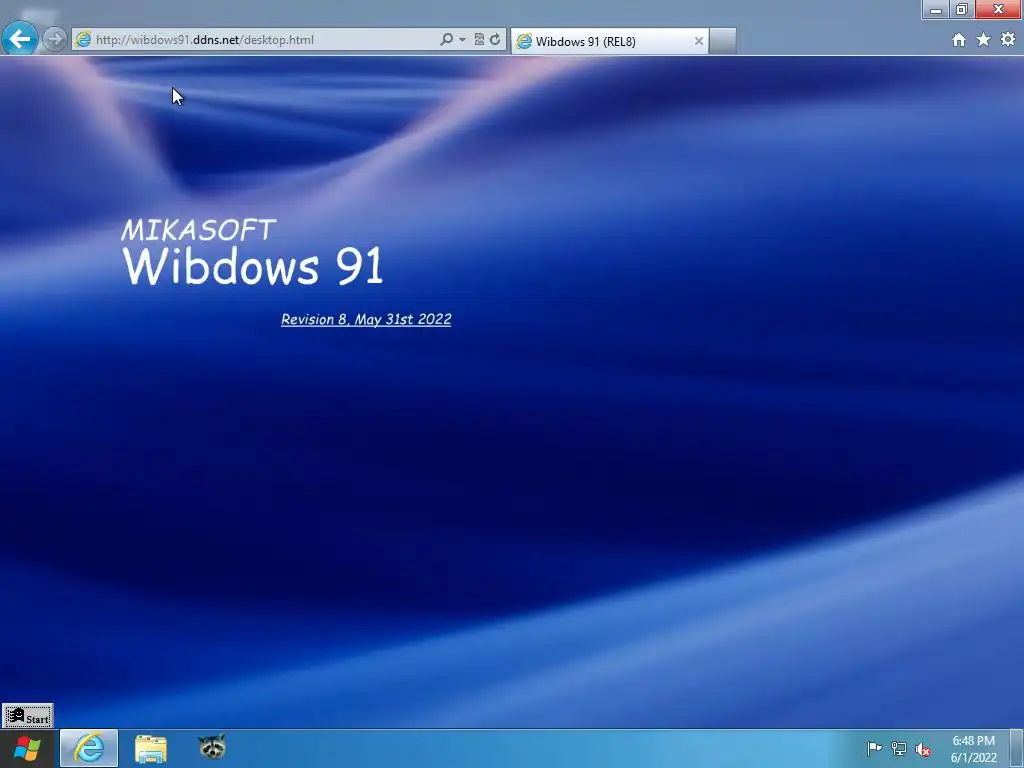
Task: Close the Wibdows 91 (REL8) tab
Action: pos(699,41)
